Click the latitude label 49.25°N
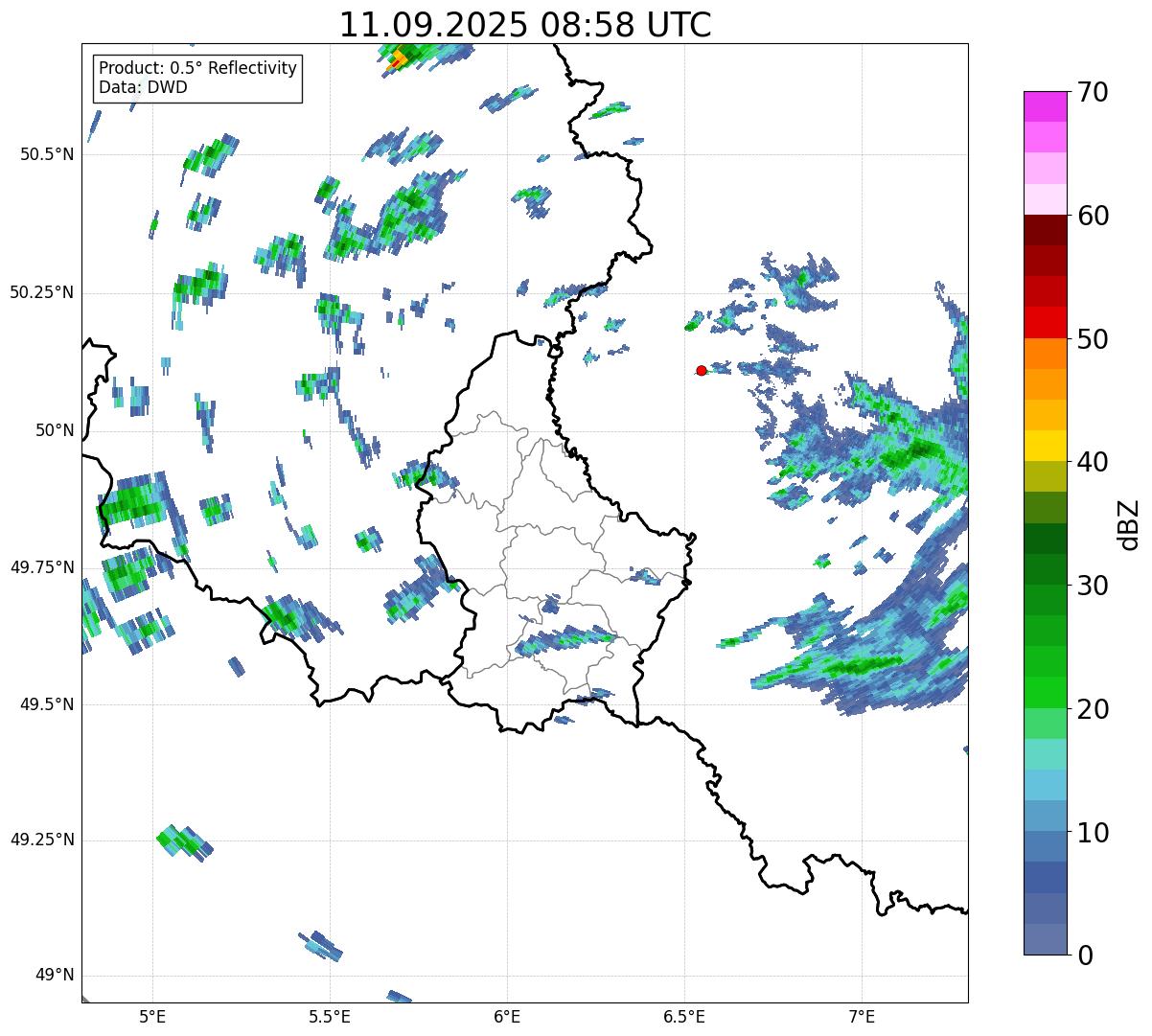Viewport: 1152px width, 1036px height. click(x=42, y=840)
